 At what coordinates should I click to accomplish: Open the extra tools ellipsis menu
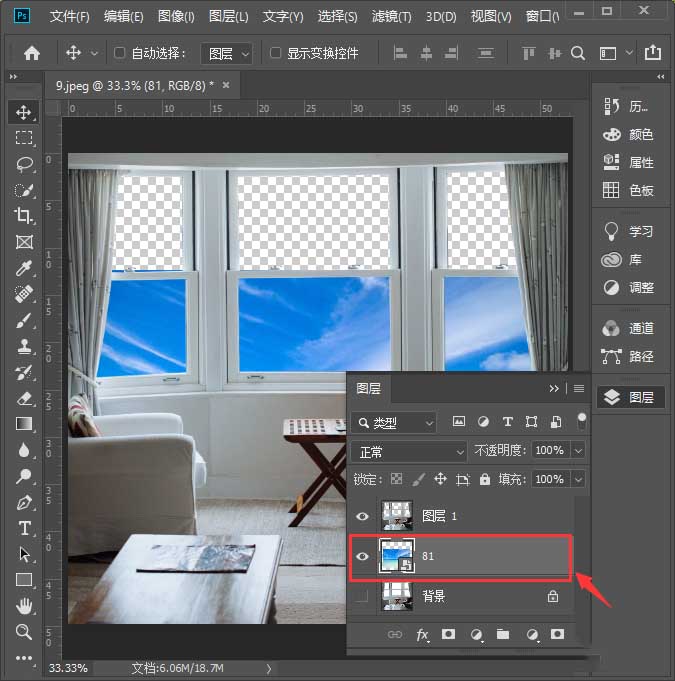pos(23,658)
